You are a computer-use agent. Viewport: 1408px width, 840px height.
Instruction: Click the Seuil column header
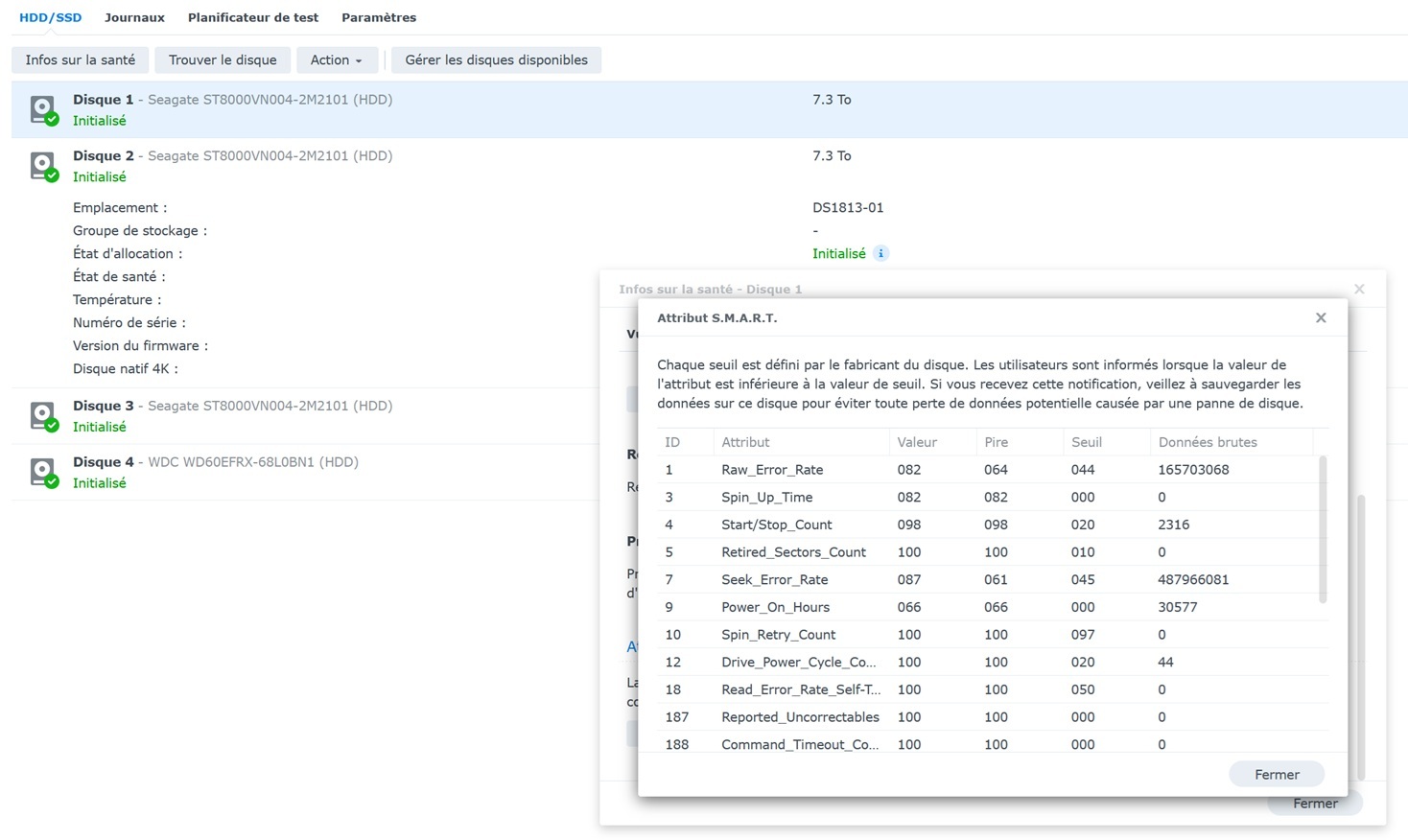point(1106,442)
